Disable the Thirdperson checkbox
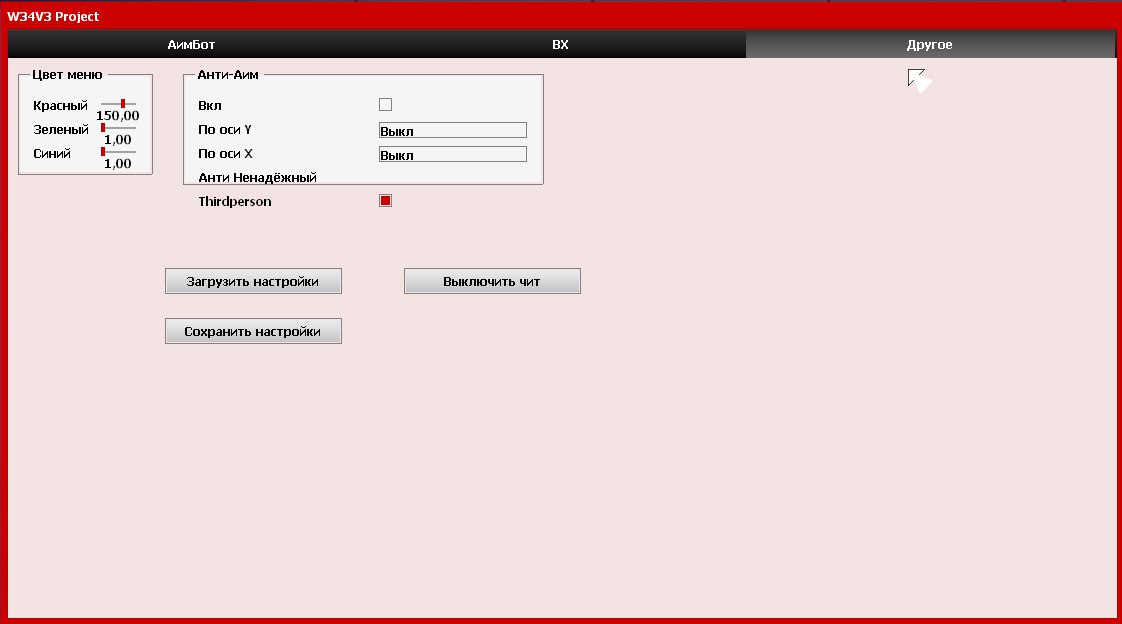Screen dimensions: 1122x624 tap(385, 201)
